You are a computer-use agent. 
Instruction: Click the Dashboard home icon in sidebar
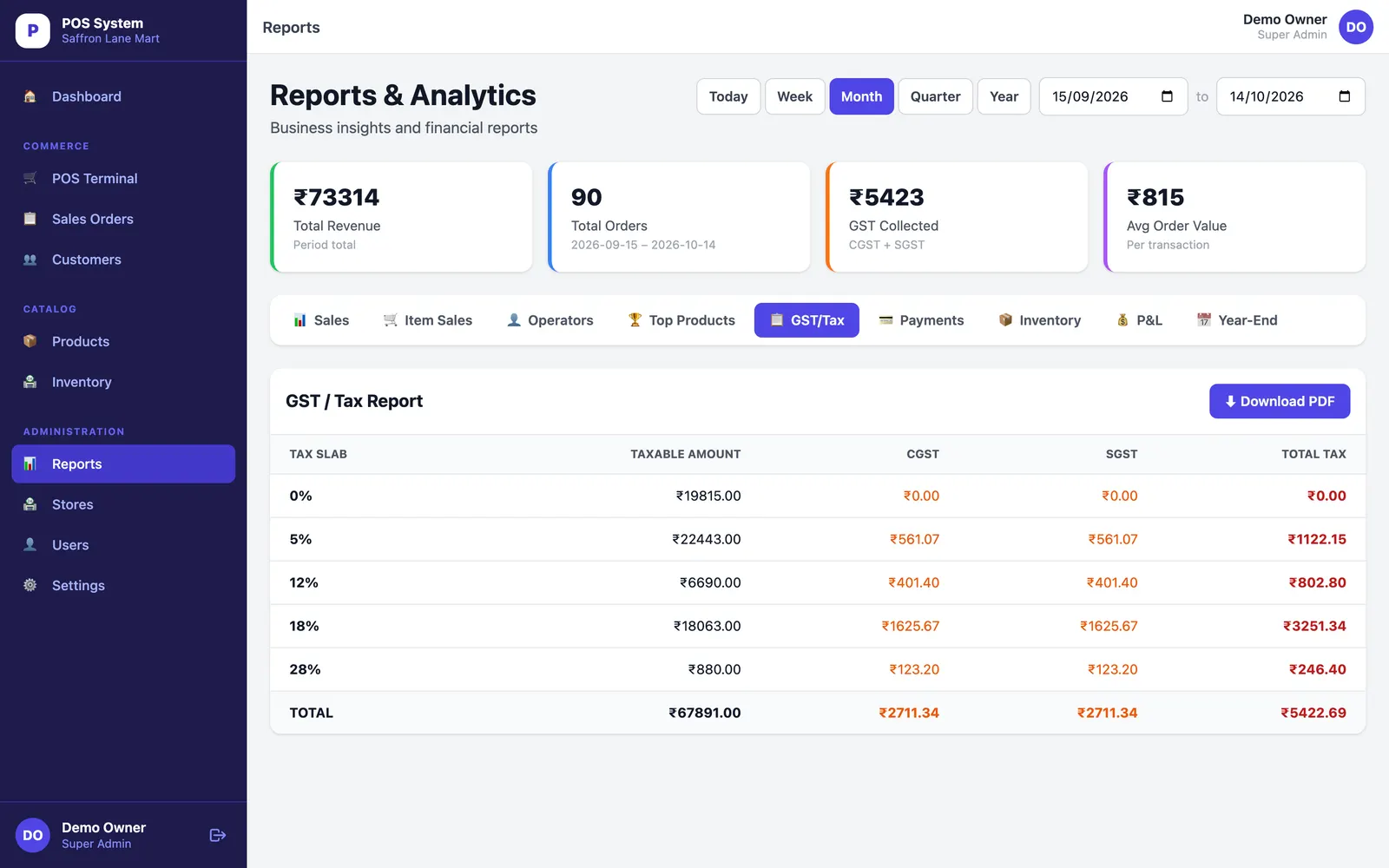30,96
